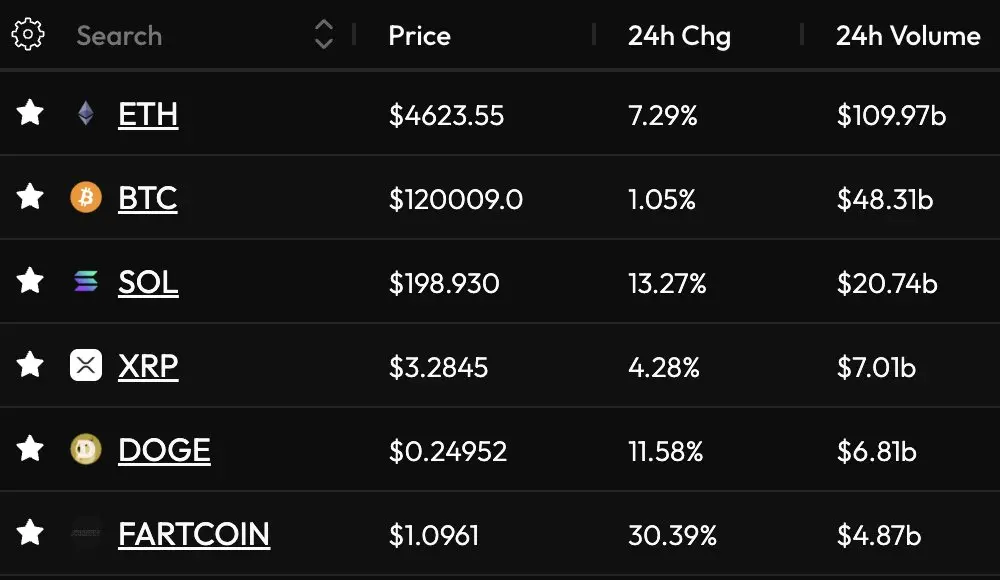Sort by 24h Volume column header
The height and width of the screenshot is (580, 1000).
point(908,36)
